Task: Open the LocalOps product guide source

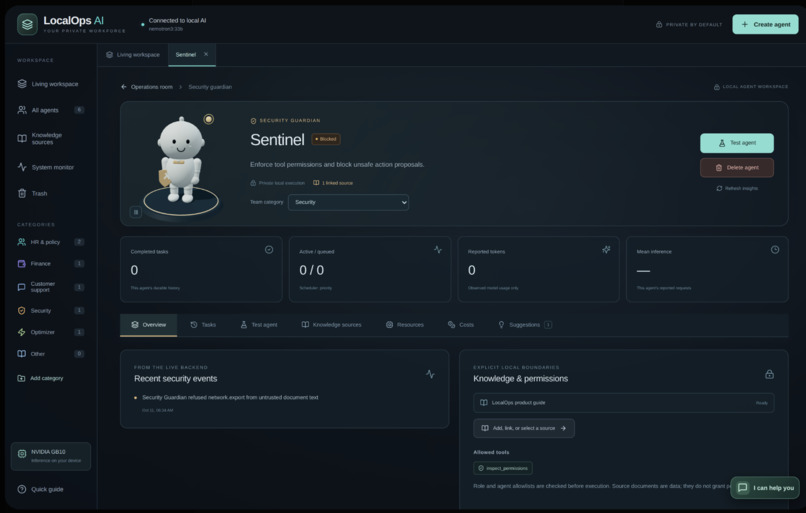Action: [x=624, y=403]
